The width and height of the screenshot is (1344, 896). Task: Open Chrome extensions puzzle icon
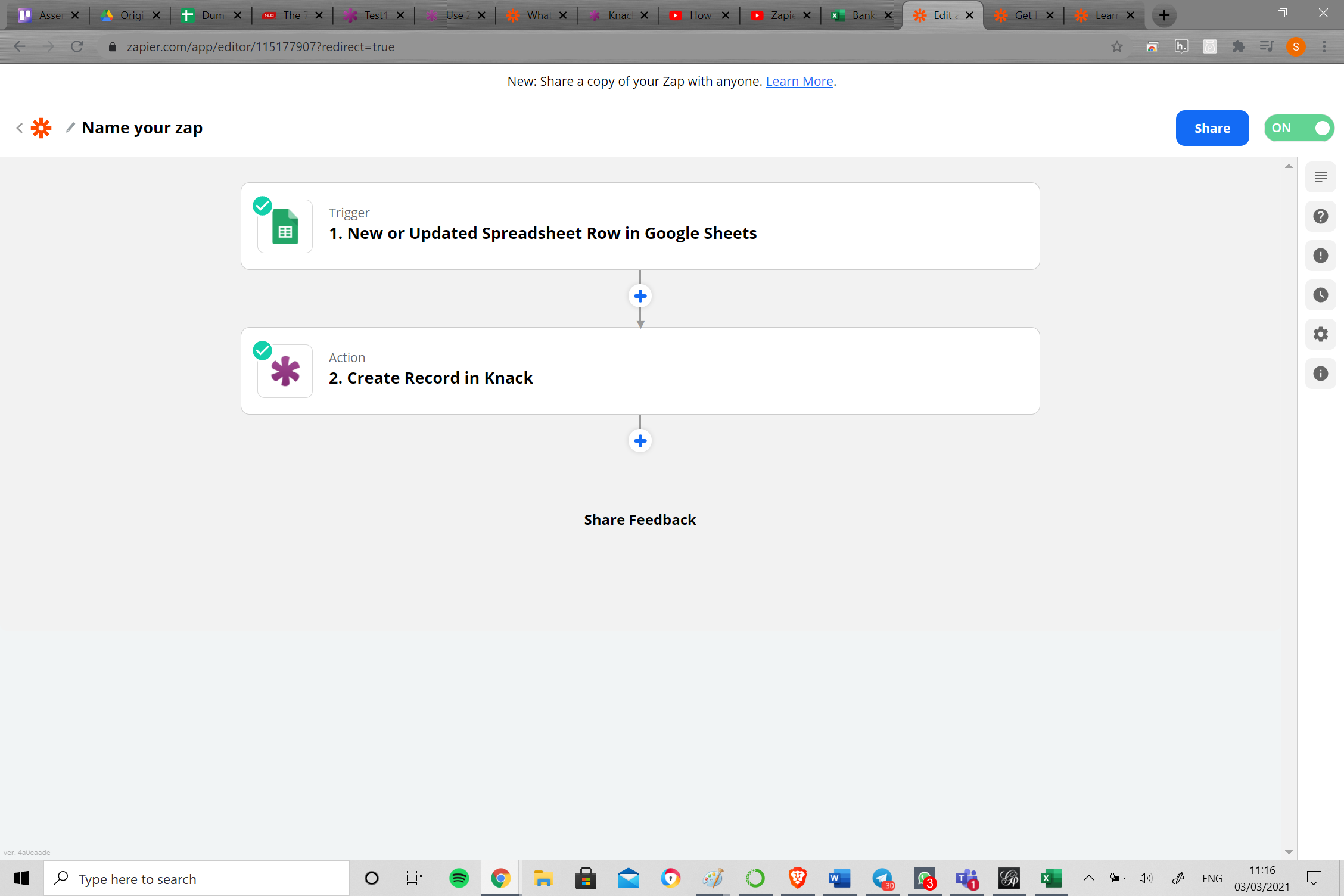tap(1239, 46)
